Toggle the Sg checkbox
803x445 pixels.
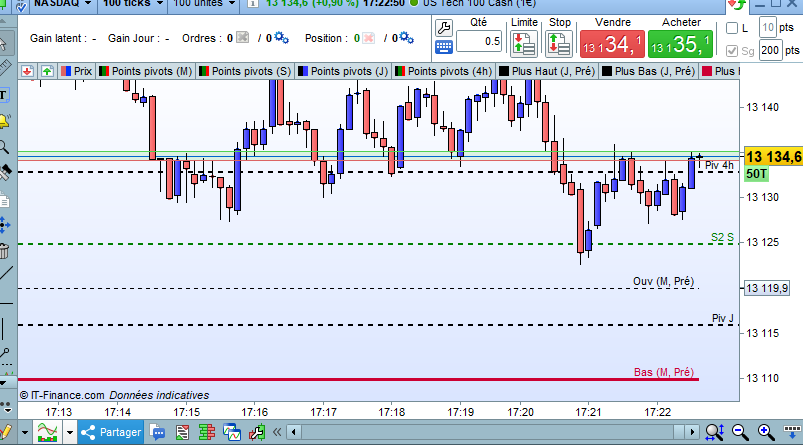(732, 51)
